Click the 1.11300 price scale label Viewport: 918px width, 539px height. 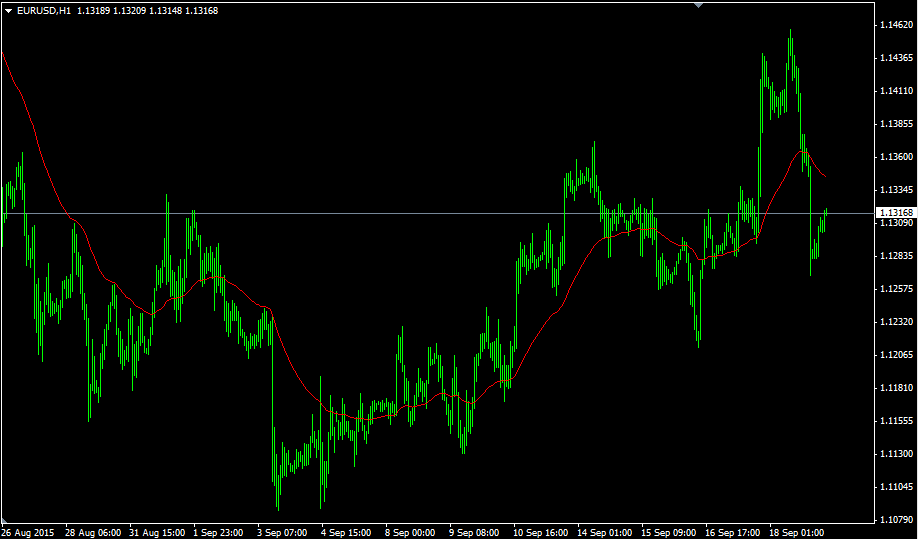tap(896, 454)
